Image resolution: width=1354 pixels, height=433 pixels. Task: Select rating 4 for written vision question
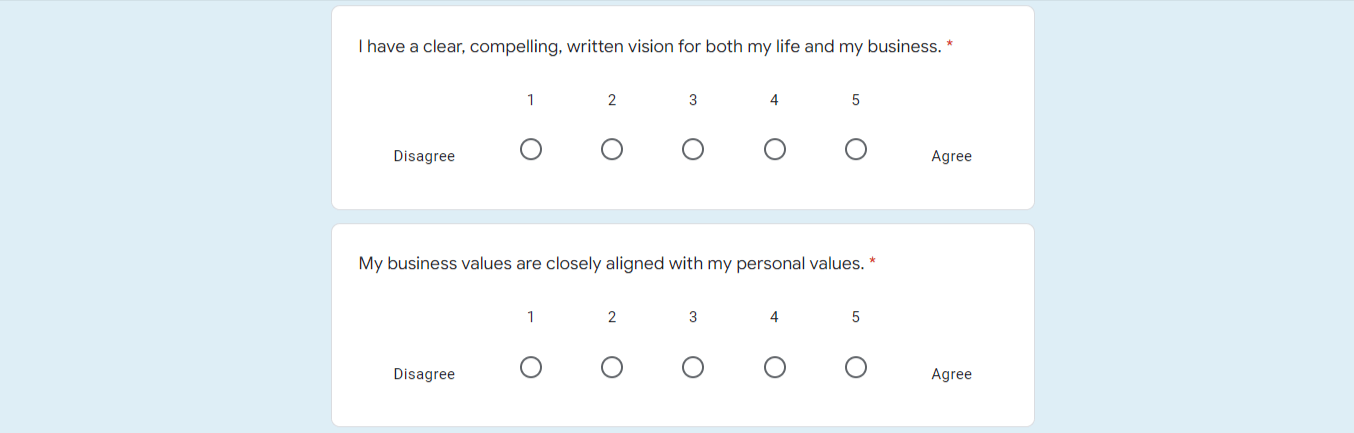tap(774, 149)
